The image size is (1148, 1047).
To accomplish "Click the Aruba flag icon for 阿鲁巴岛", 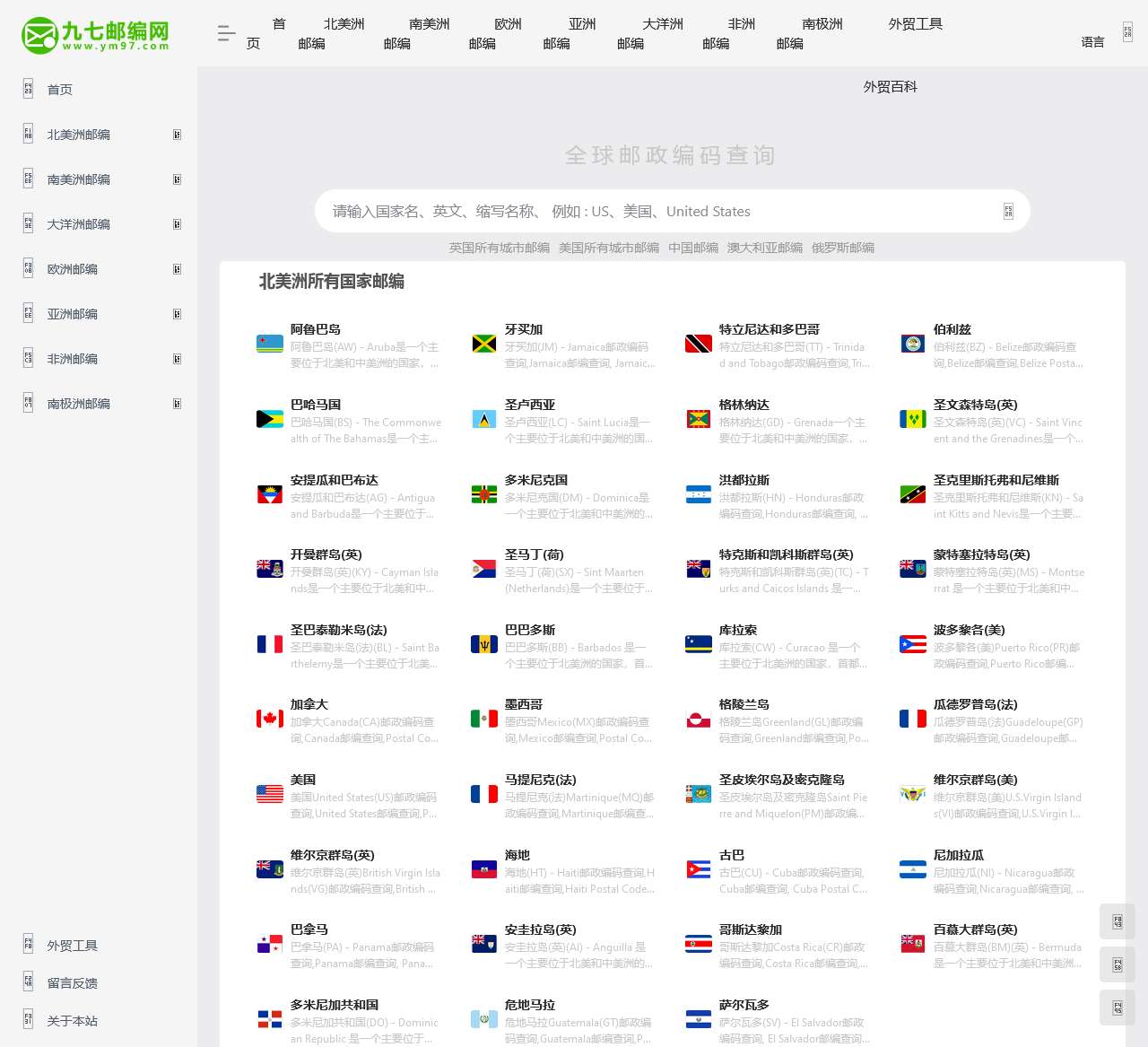I will (x=270, y=344).
